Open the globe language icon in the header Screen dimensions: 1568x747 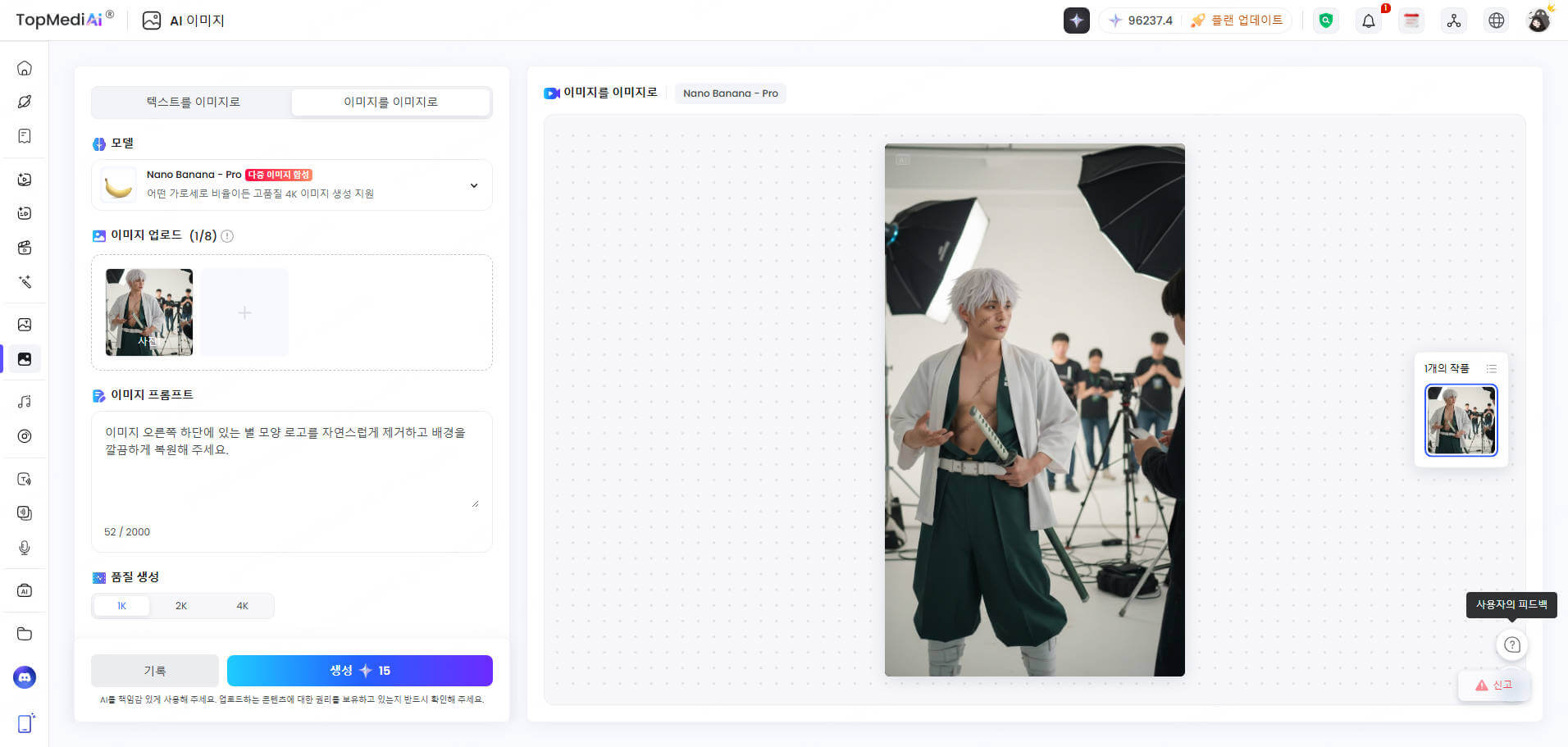(x=1497, y=20)
